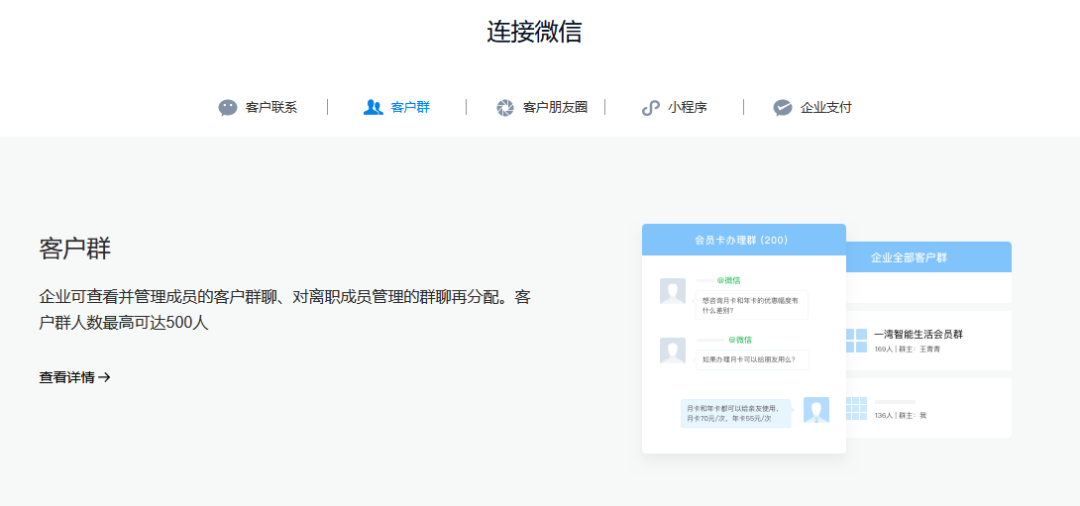Viewport: 1080px width, 506px height.
Task: Click the 169人 | 群主：王青青 text
Action: pyautogui.click(x=907, y=349)
